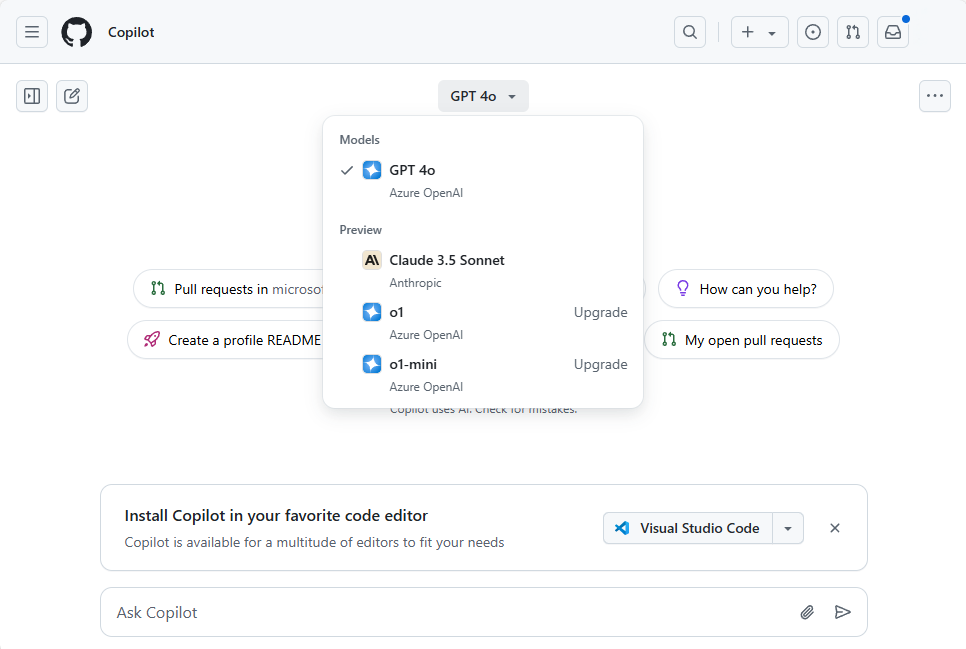Open the hamburger navigation menu
This screenshot has height=649, width=966.
click(x=31, y=31)
